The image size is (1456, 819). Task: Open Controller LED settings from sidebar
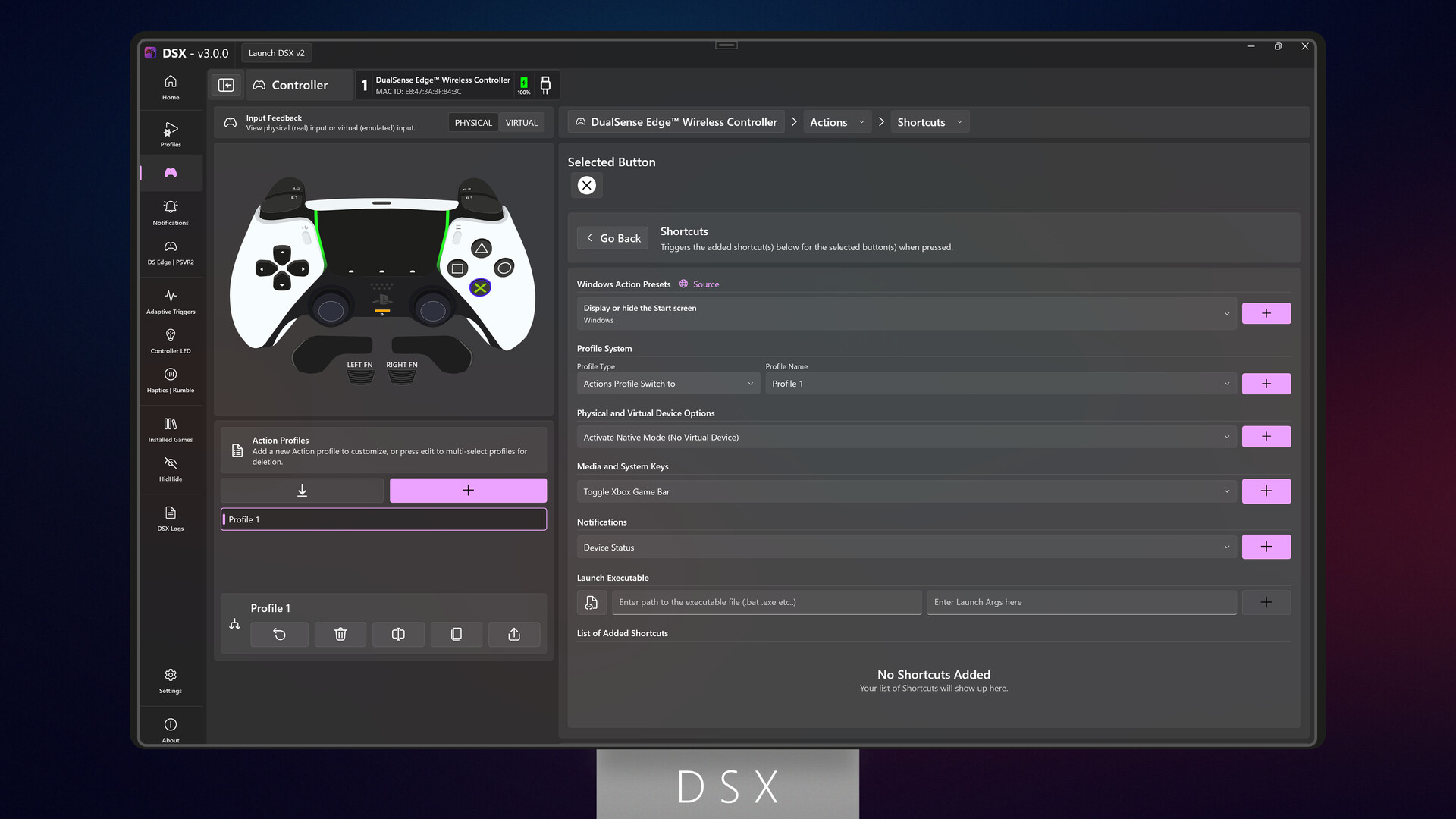(x=170, y=340)
